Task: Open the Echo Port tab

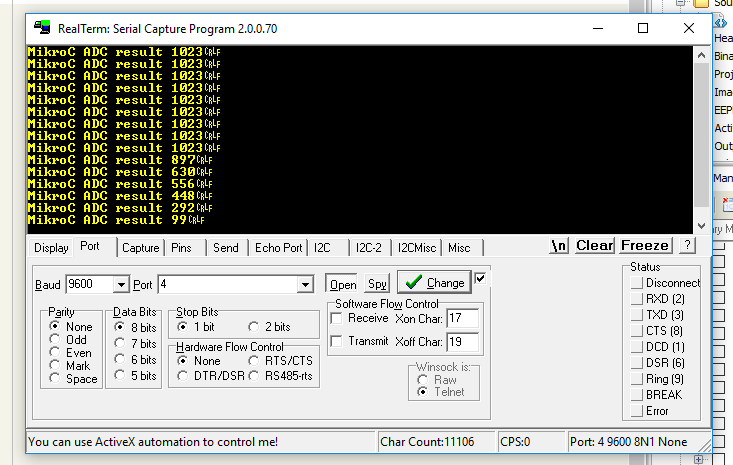Action: click(279, 248)
